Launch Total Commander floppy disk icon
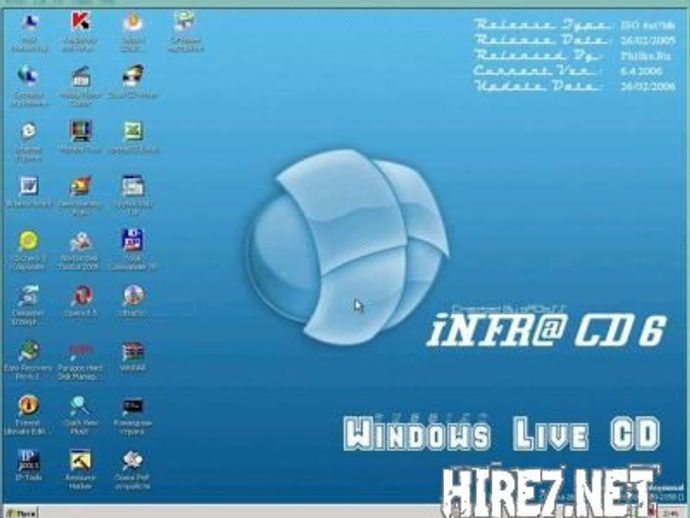Viewport: 690px width, 518px height. coord(133,240)
